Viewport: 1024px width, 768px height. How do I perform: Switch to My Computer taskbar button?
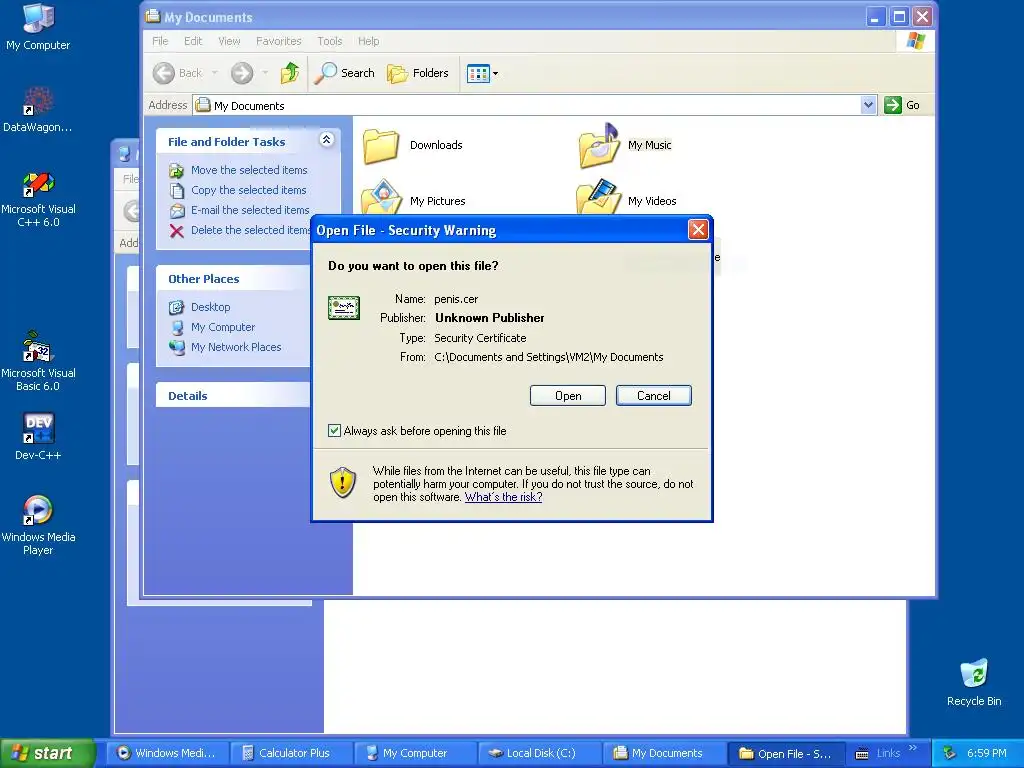coord(416,753)
